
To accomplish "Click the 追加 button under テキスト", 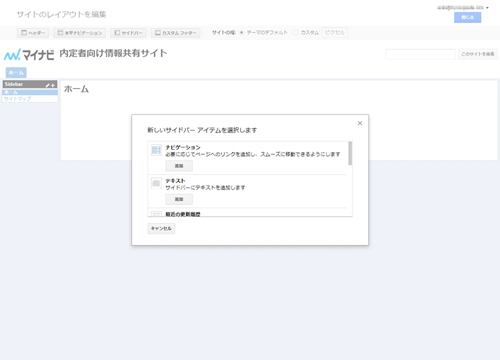I will pyautogui.click(x=179, y=199).
